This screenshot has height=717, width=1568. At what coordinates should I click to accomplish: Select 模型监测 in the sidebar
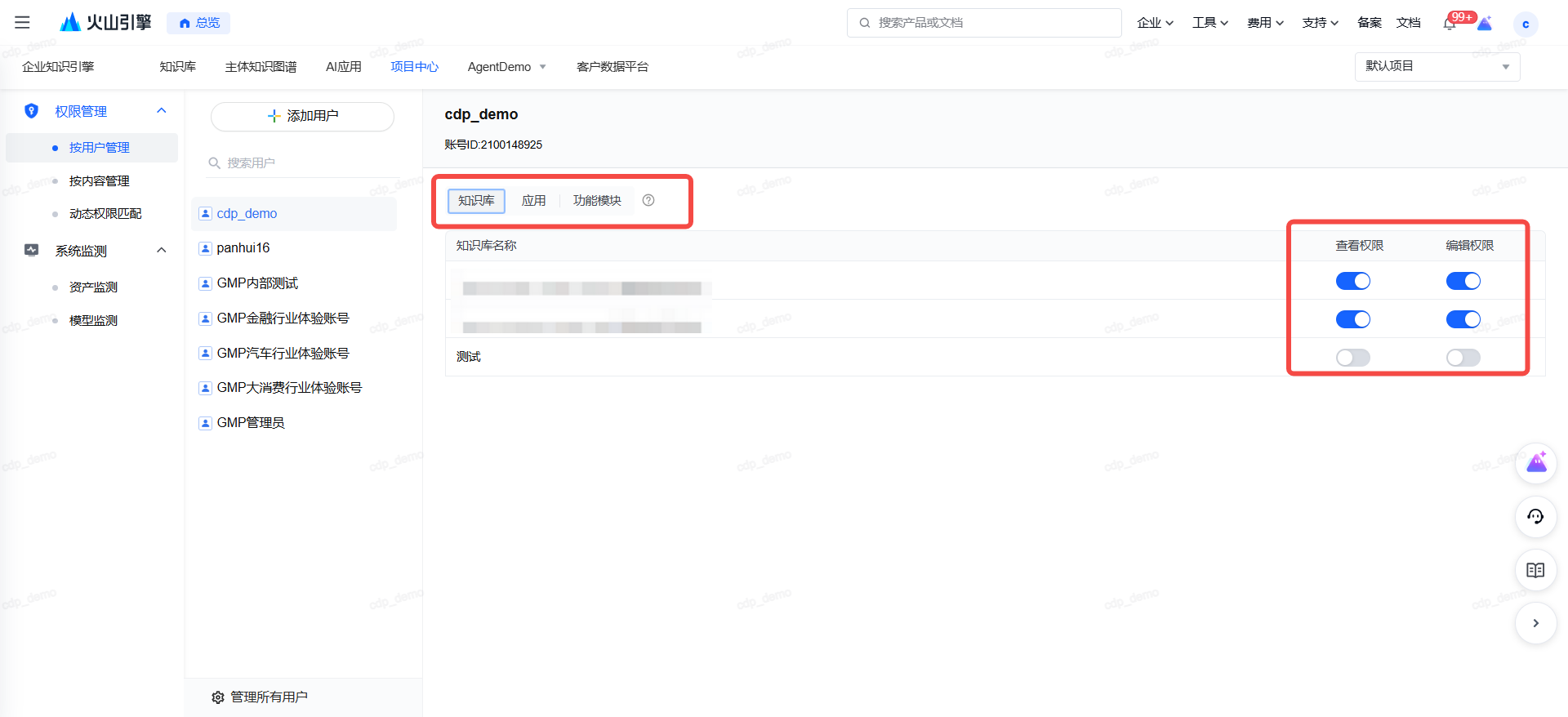[91, 321]
